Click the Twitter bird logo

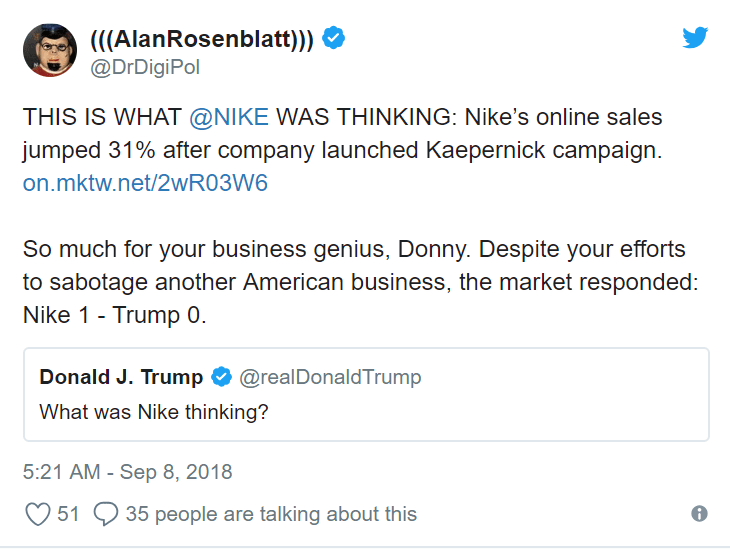click(x=696, y=37)
